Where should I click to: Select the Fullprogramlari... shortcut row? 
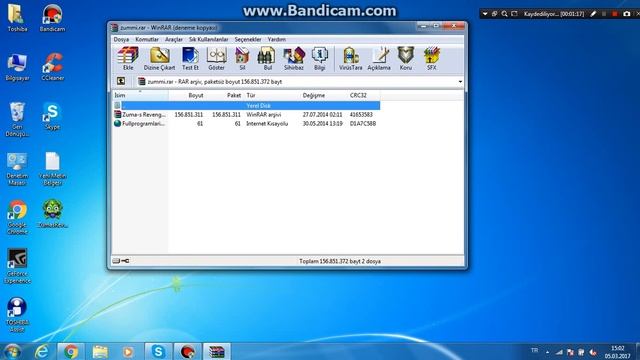click(x=246, y=124)
